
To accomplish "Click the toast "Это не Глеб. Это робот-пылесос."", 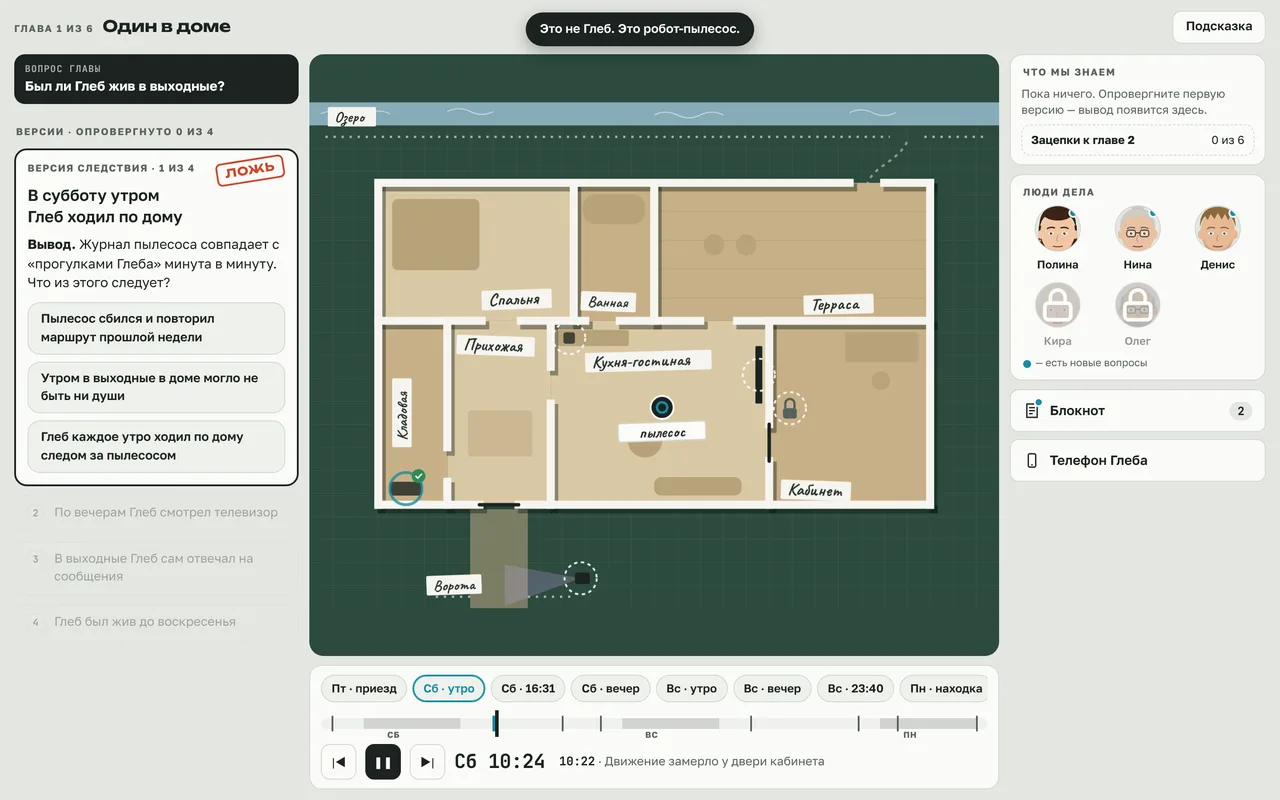I will tap(640, 29).
